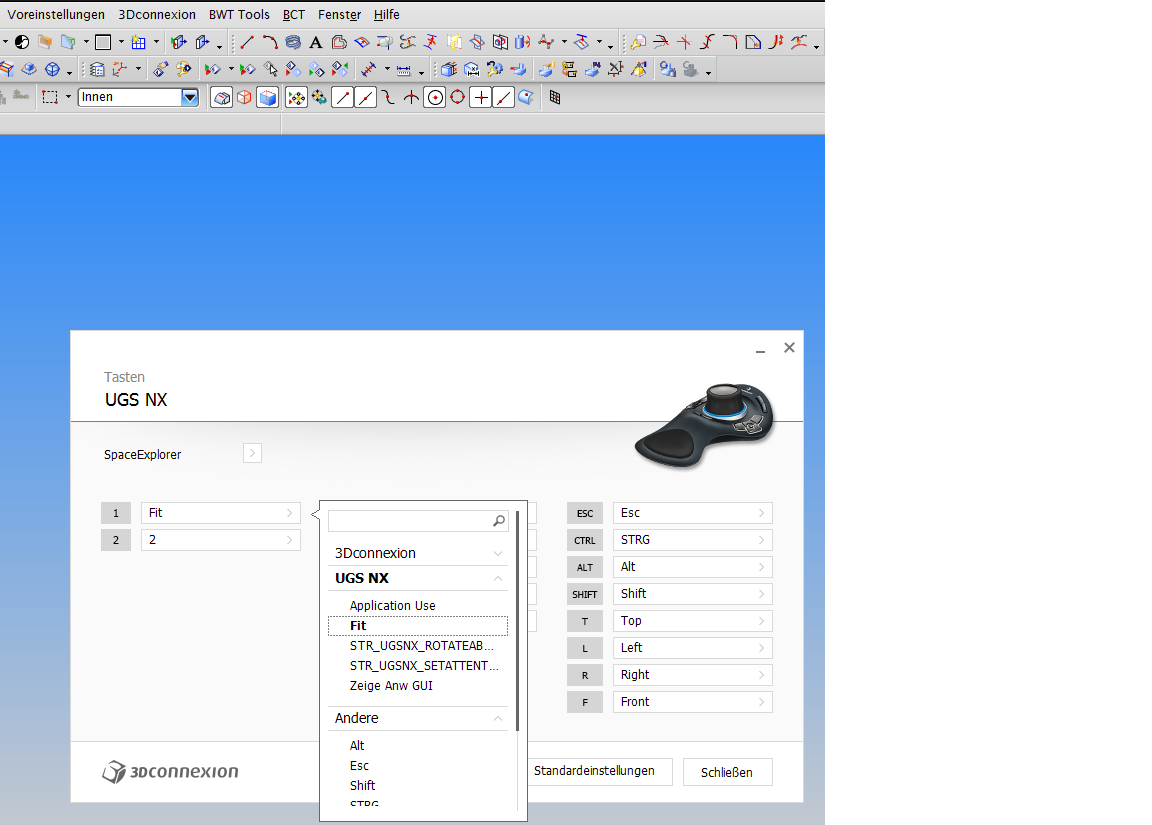Click the black-white contrast circle icon
Image resolution: width=1152 pixels, height=825 pixels.
click(x=22, y=43)
